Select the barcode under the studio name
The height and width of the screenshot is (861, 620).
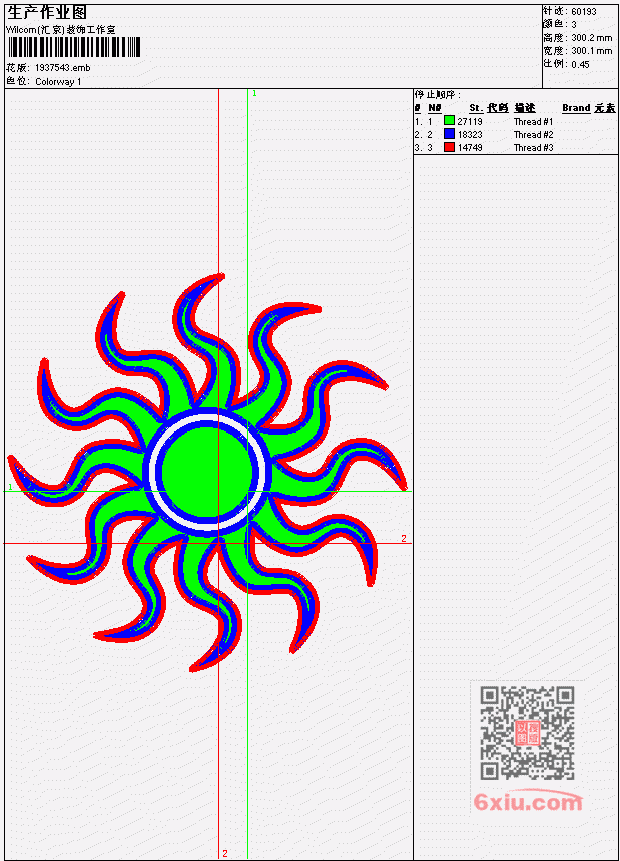(x=74, y=47)
